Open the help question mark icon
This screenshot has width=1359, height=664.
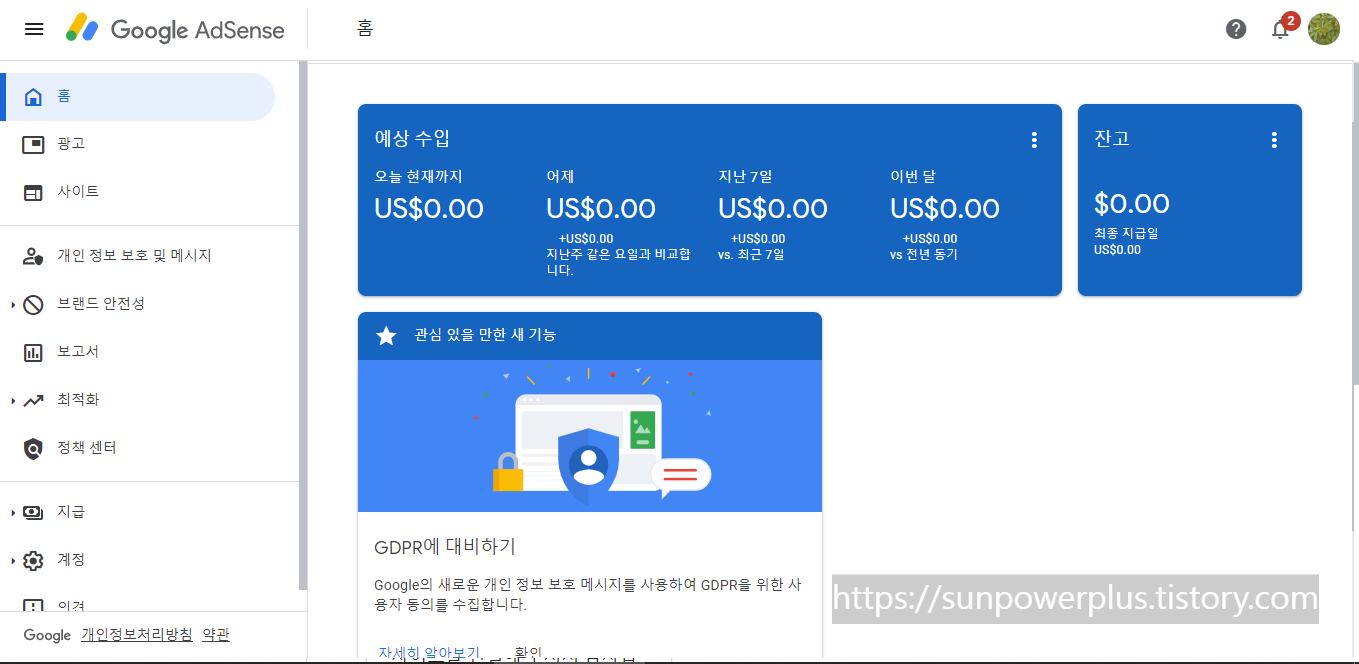click(x=1236, y=29)
